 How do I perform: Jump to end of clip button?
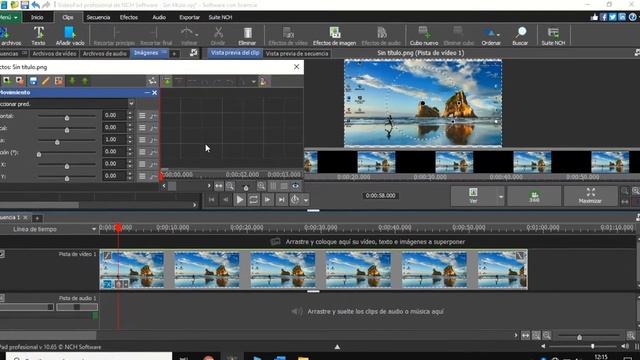tap(281, 200)
